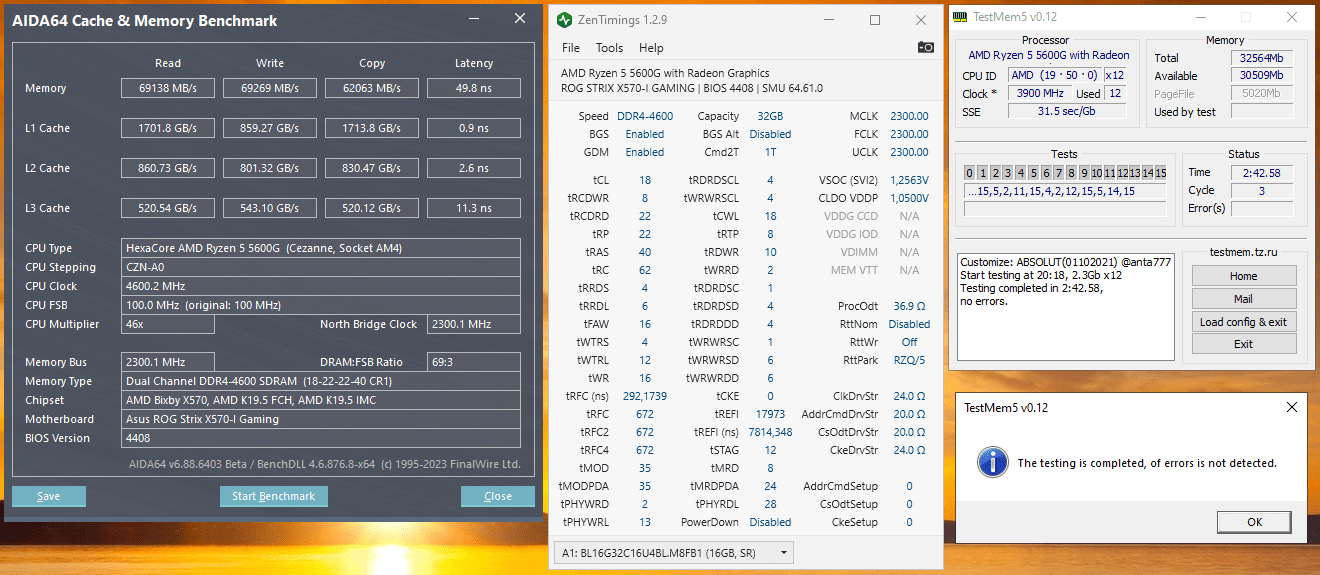Click Home button in TestMem5

click(x=1244, y=276)
